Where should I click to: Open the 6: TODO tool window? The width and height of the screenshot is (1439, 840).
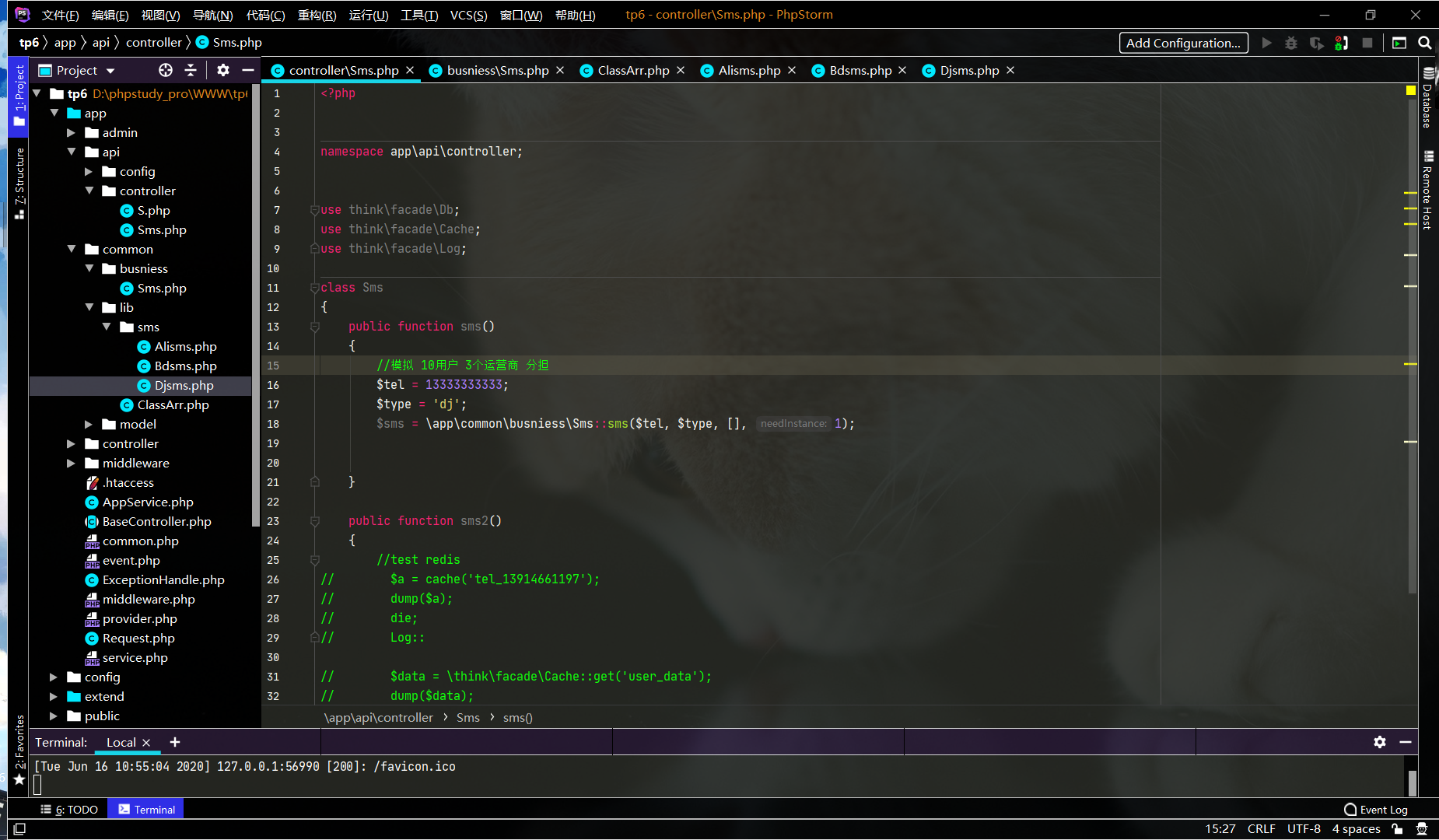[x=69, y=810]
